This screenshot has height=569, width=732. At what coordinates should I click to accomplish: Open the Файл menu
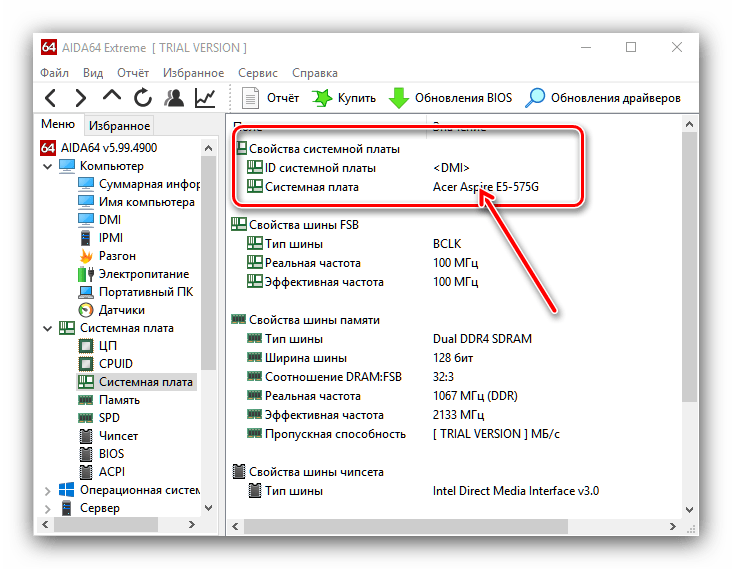coord(54,73)
